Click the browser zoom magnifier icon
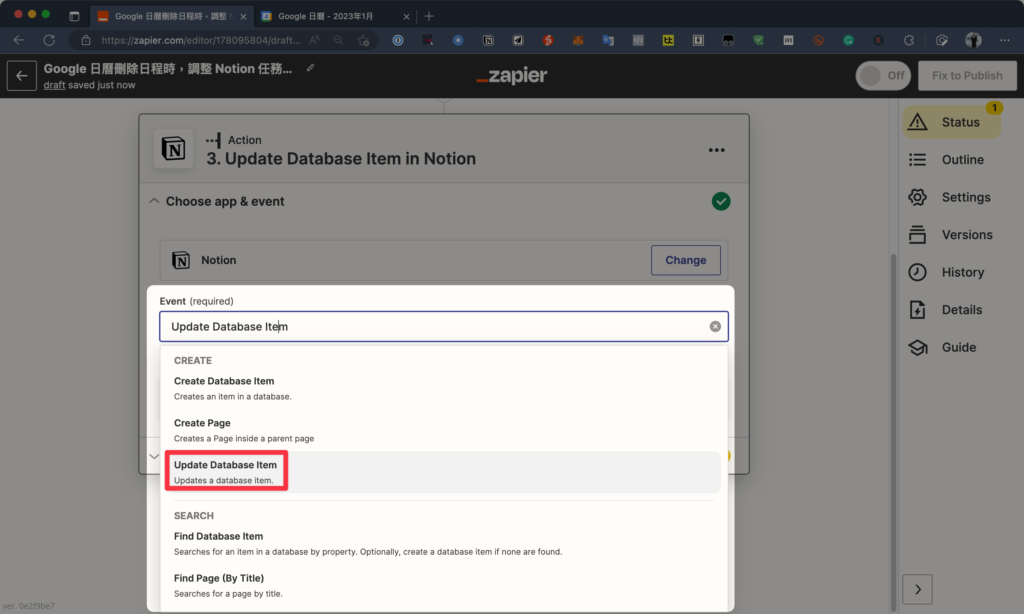Image resolution: width=1024 pixels, height=614 pixels. 338,40
